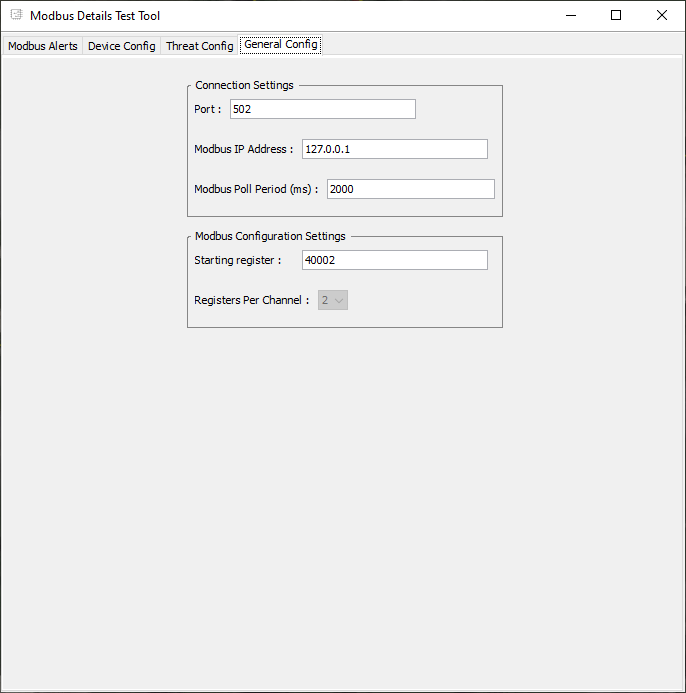Select the General Config tab
This screenshot has height=693, width=686.
pyautogui.click(x=281, y=45)
